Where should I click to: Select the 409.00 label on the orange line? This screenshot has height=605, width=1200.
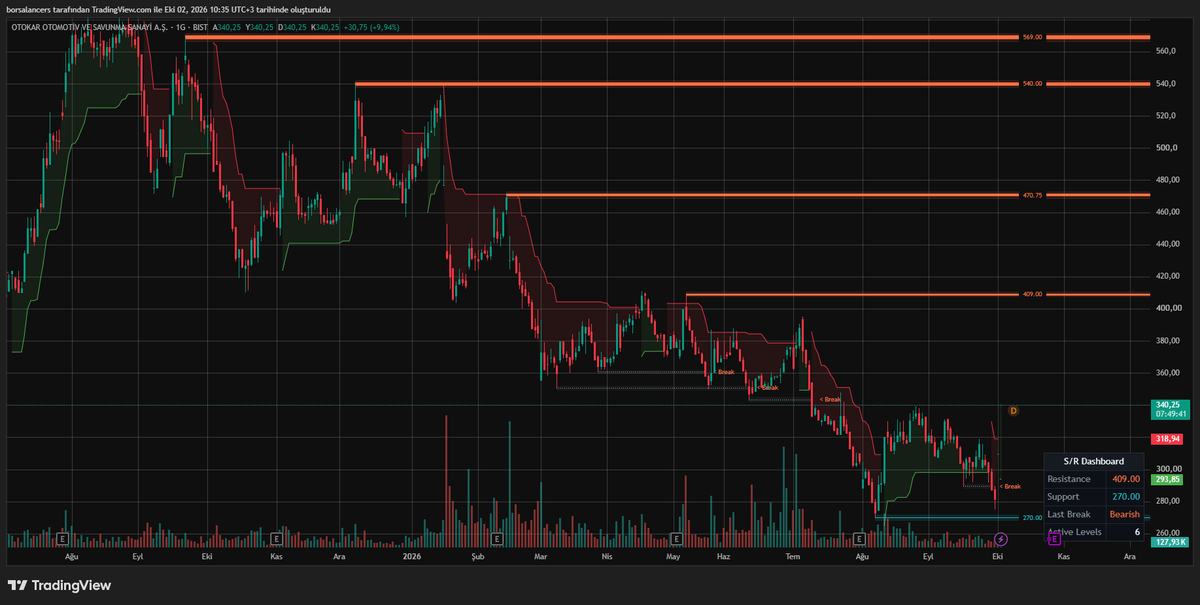point(1032,294)
